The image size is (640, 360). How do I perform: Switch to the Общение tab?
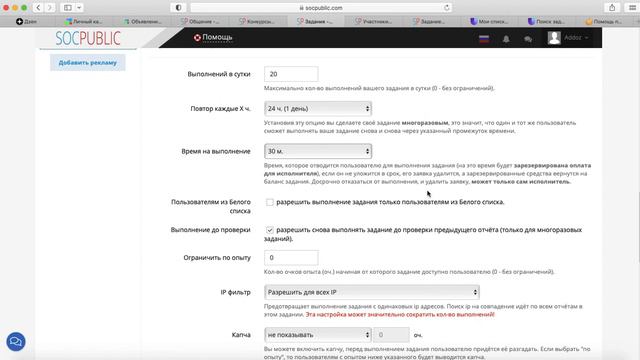(200, 21)
